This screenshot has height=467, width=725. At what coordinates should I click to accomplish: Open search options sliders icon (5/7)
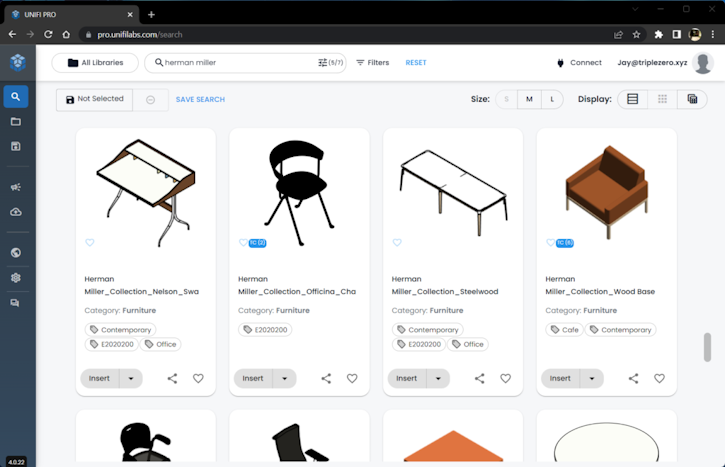pos(330,62)
